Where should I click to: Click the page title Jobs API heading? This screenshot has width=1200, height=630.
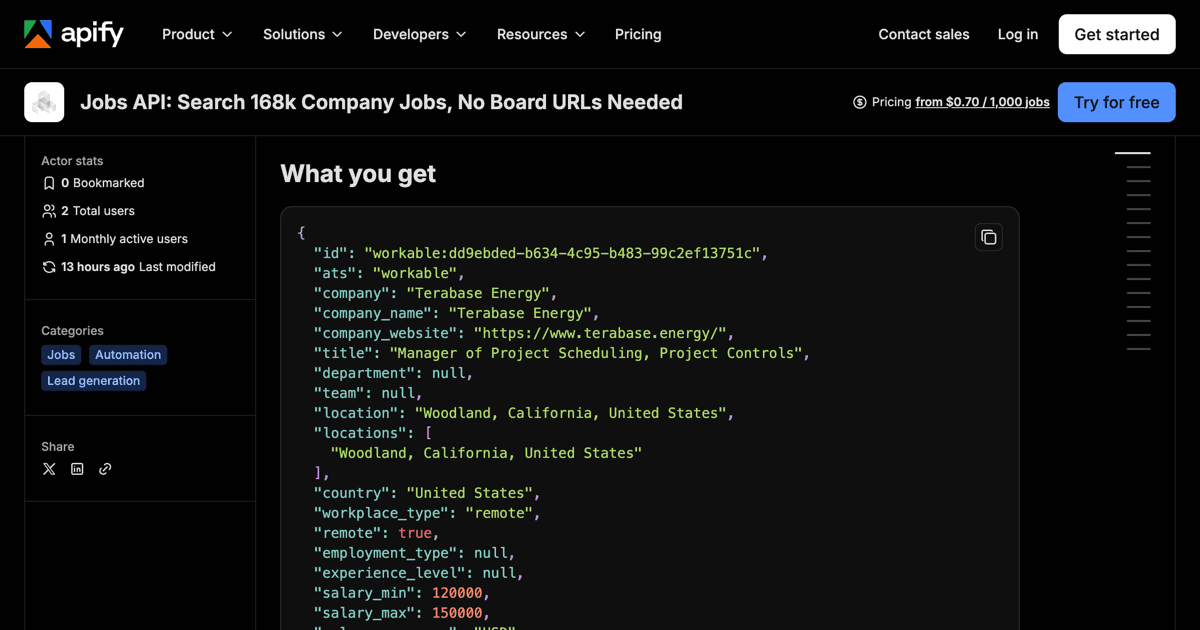(381, 102)
